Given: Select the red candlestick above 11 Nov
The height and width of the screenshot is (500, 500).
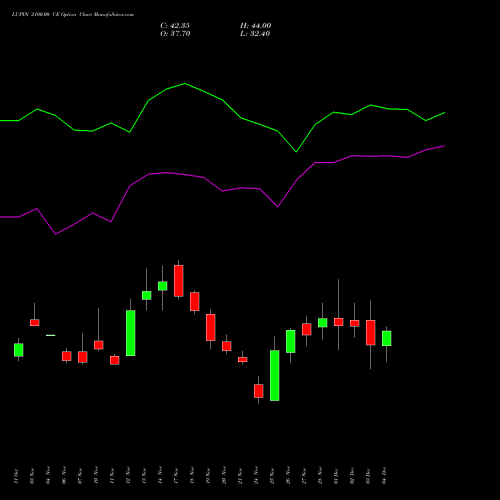Looking at the screenshot, I should point(115,360).
